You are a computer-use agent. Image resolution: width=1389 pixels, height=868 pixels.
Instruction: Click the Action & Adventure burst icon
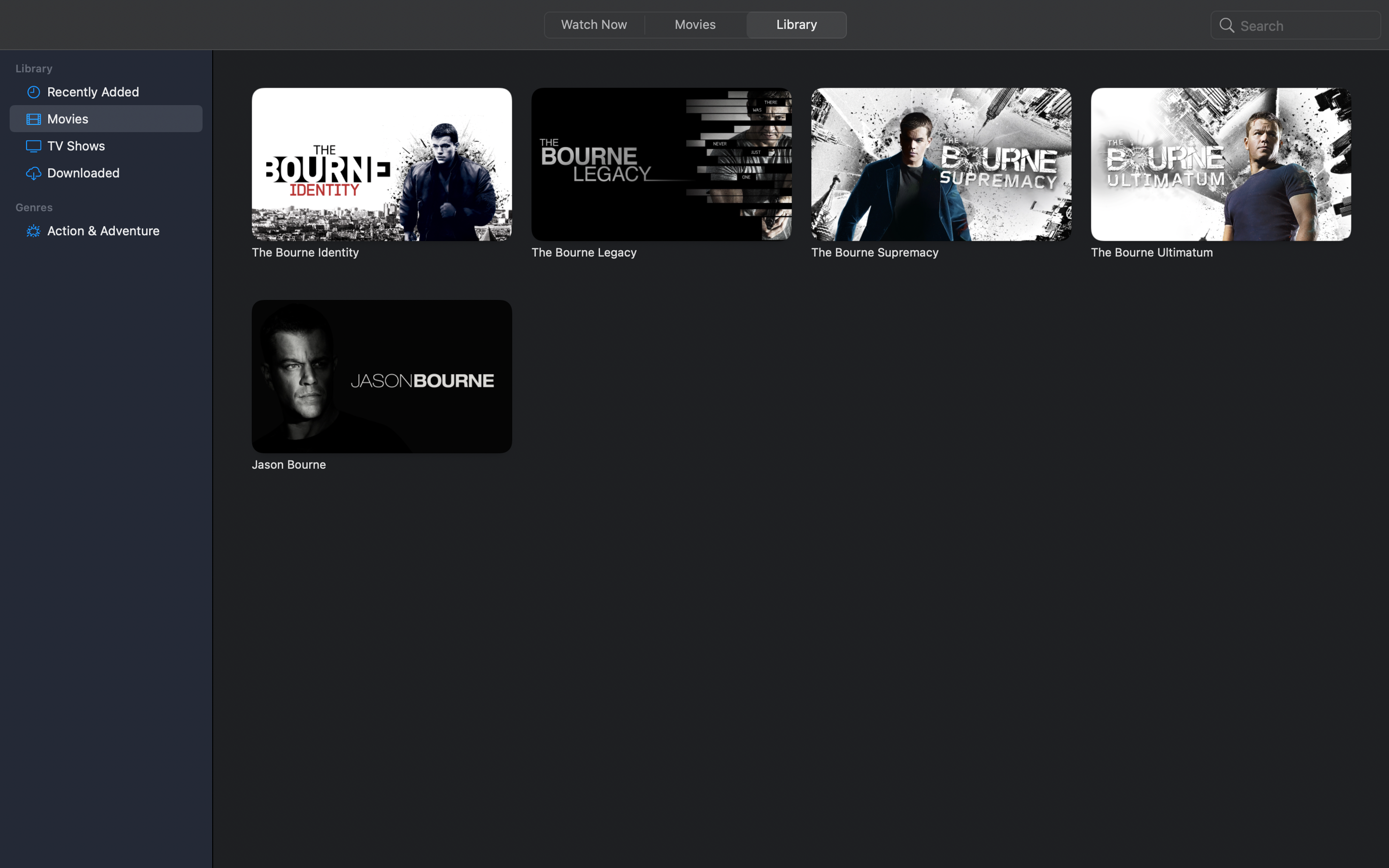click(x=34, y=231)
